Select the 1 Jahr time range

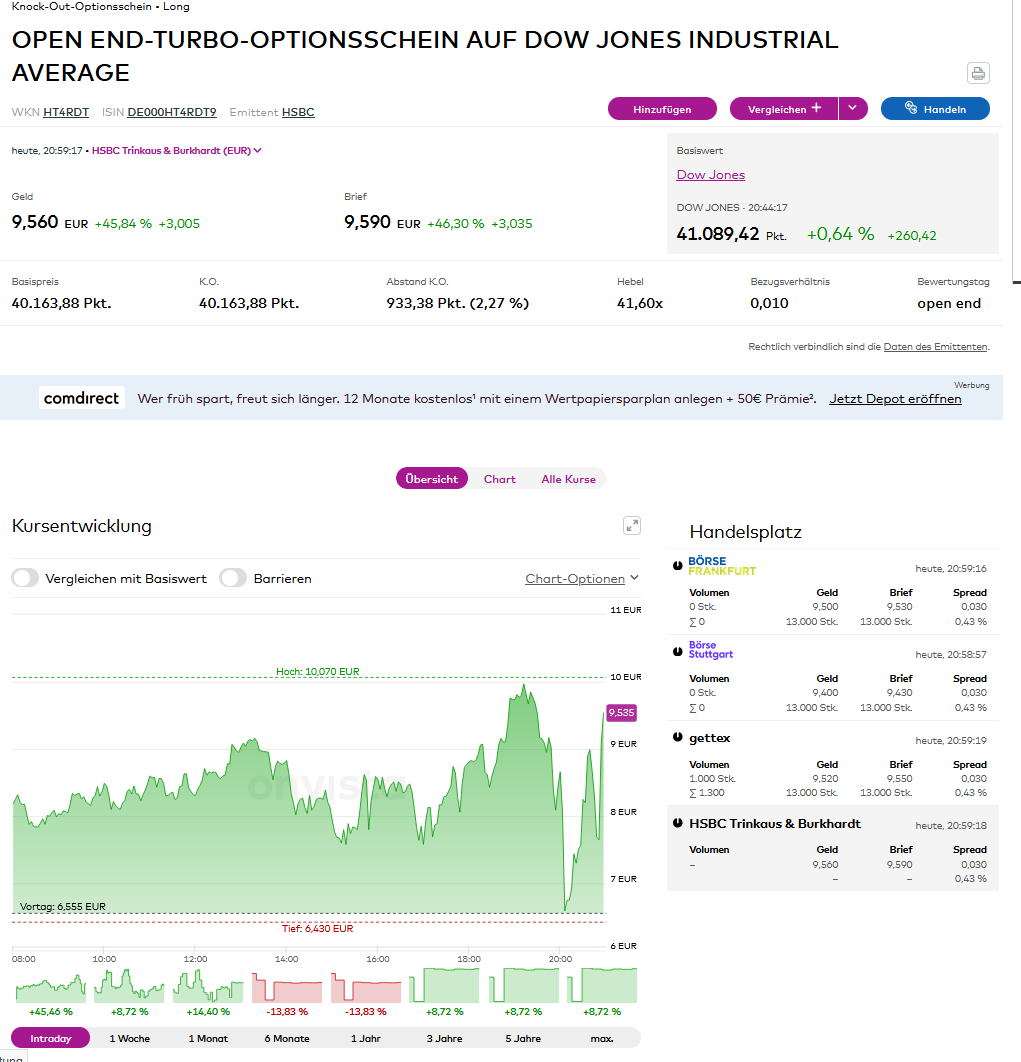click(366, 1038)
